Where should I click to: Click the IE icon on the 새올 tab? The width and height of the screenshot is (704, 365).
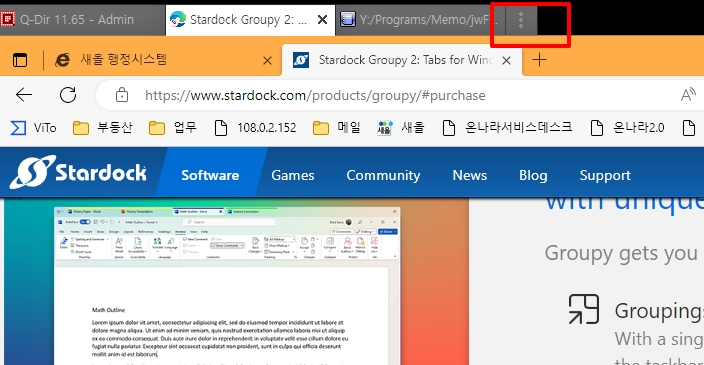coord(62,60)
